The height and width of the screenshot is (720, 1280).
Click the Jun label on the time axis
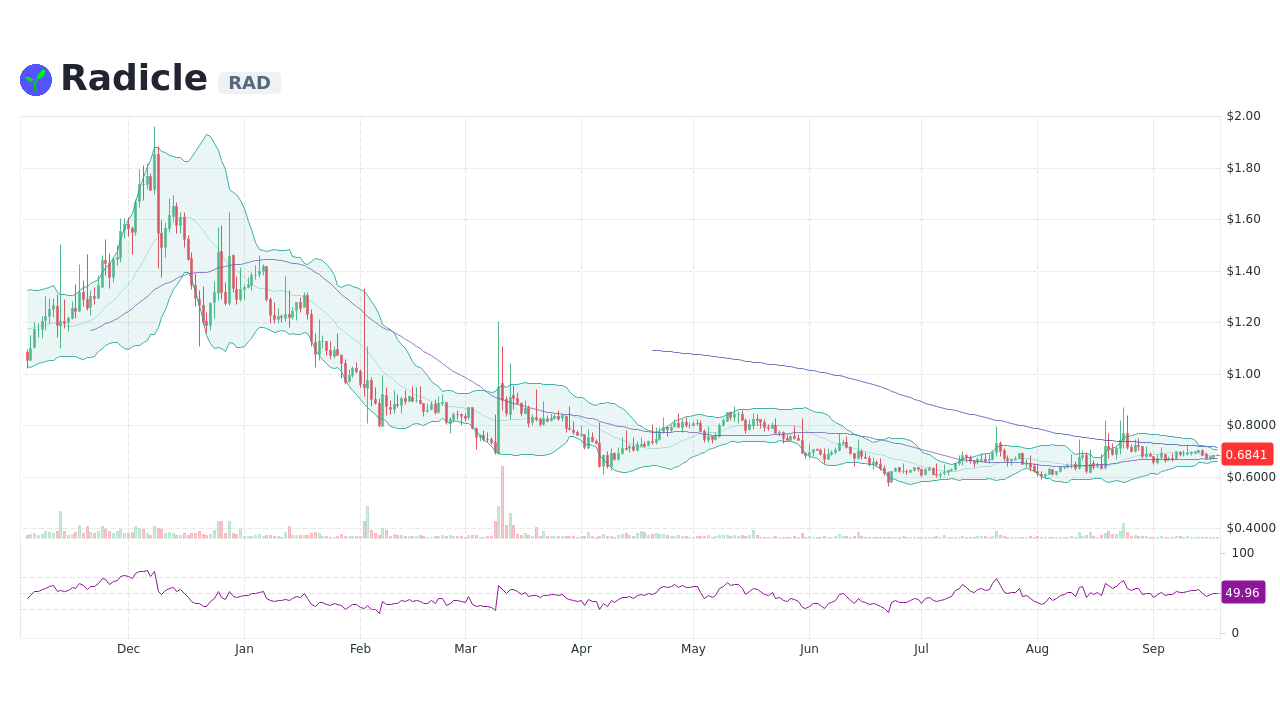[808, 648]
